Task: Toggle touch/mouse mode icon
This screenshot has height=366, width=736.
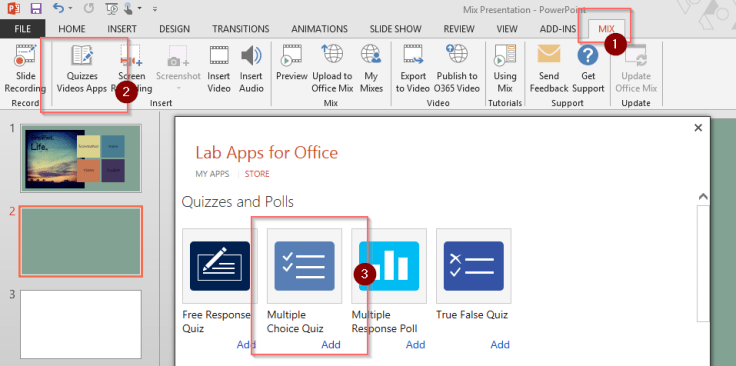Action: [x=129, y=8]
